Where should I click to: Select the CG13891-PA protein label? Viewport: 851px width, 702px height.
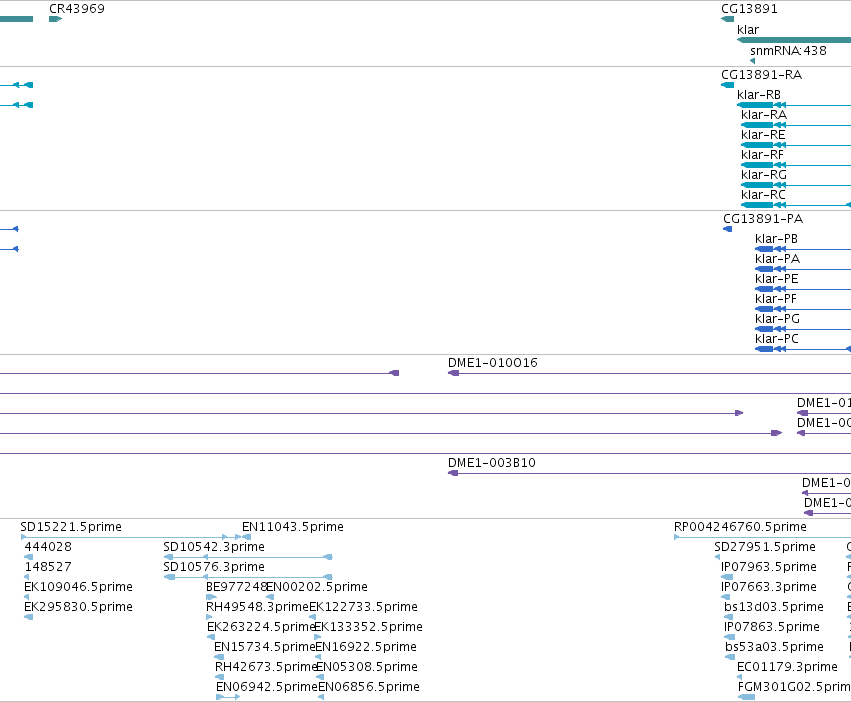tap(763, 219)
